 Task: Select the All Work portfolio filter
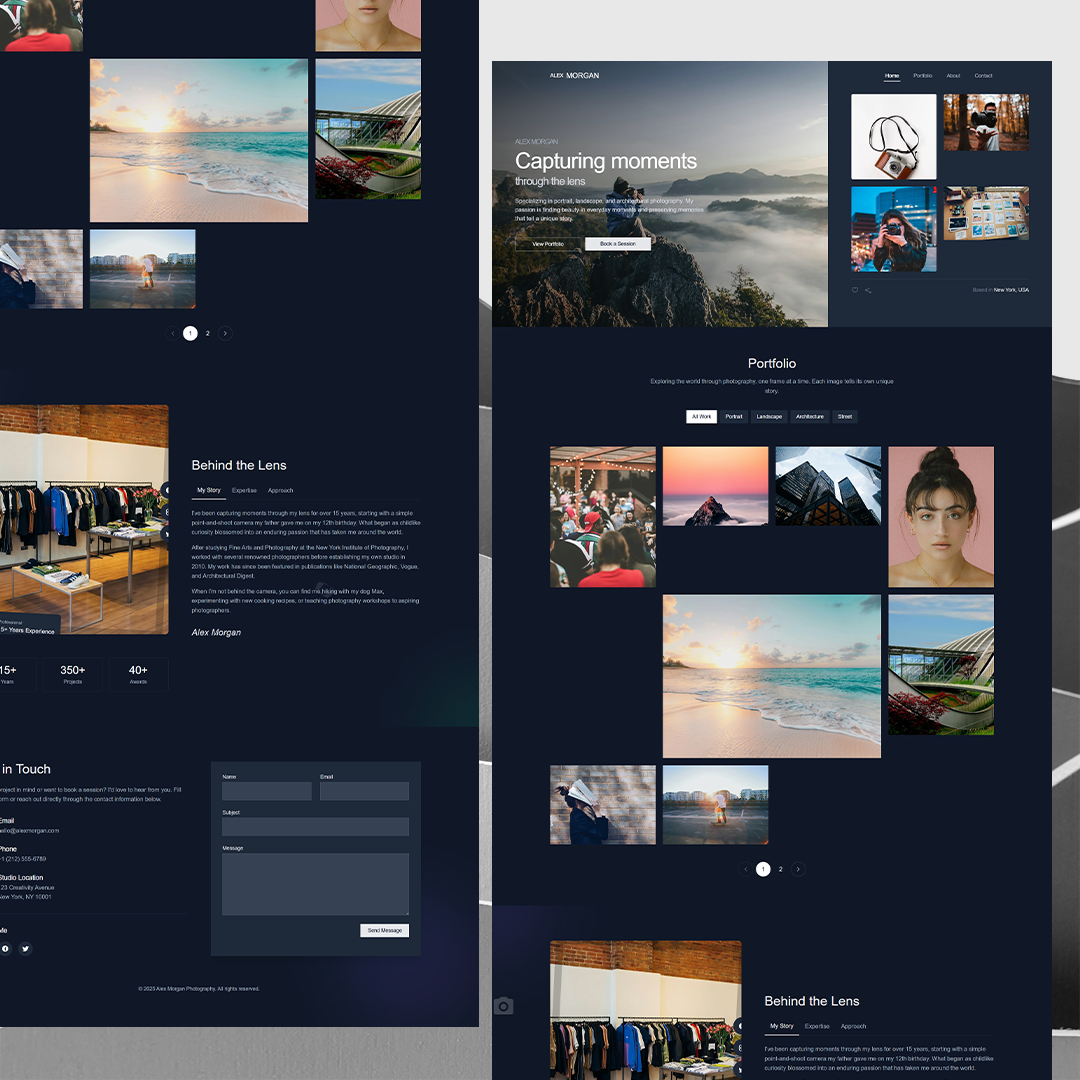(701, 417)
